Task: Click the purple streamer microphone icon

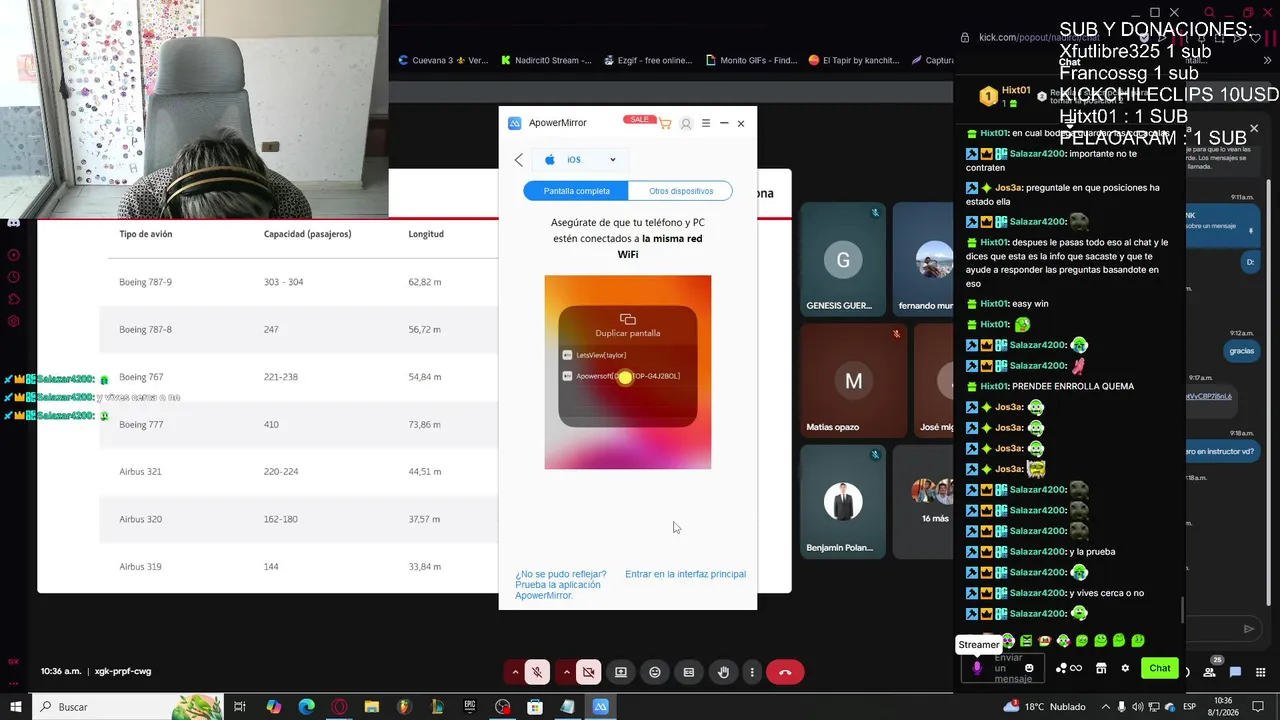Action: 977,668
